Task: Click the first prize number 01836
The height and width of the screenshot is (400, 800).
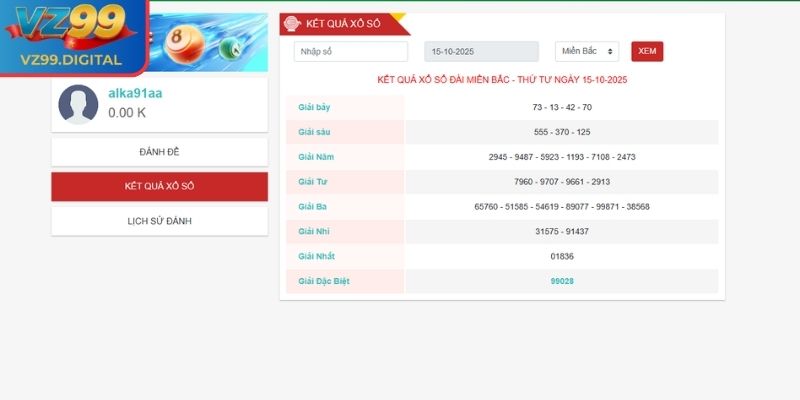Action: pyautogui.click(x=562, y=256)
